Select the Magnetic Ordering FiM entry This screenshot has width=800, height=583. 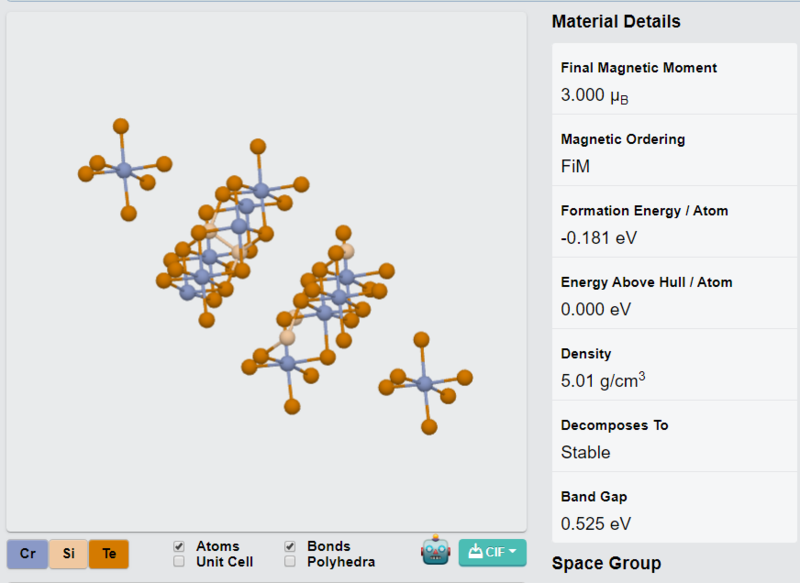click(674, 150)
